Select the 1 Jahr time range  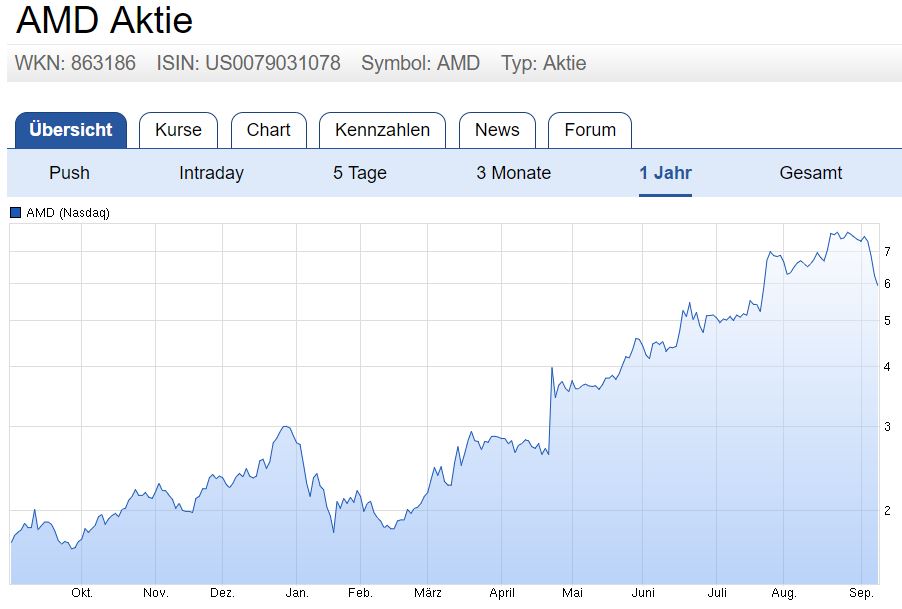pos(665,173)
